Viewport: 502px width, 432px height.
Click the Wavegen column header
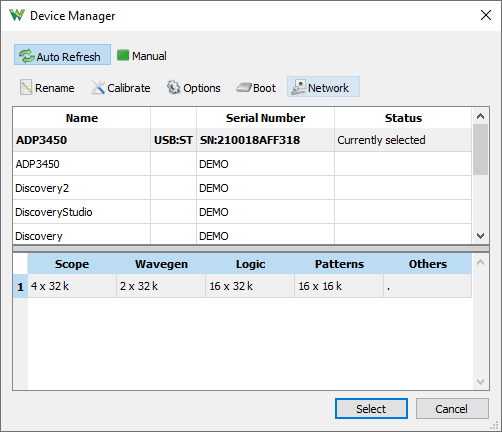161,264
